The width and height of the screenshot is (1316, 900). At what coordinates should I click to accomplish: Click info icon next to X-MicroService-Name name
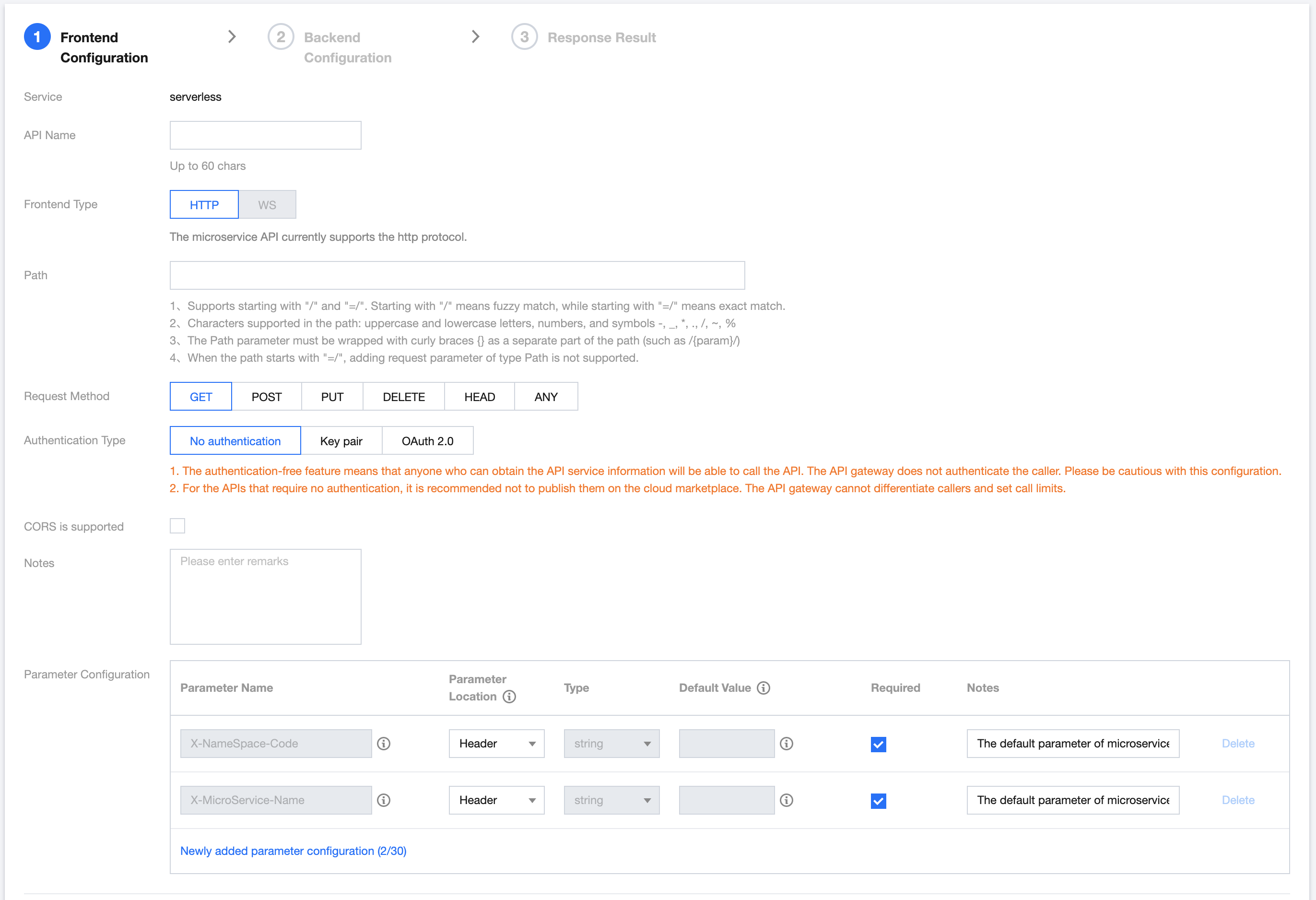[383, 800]
